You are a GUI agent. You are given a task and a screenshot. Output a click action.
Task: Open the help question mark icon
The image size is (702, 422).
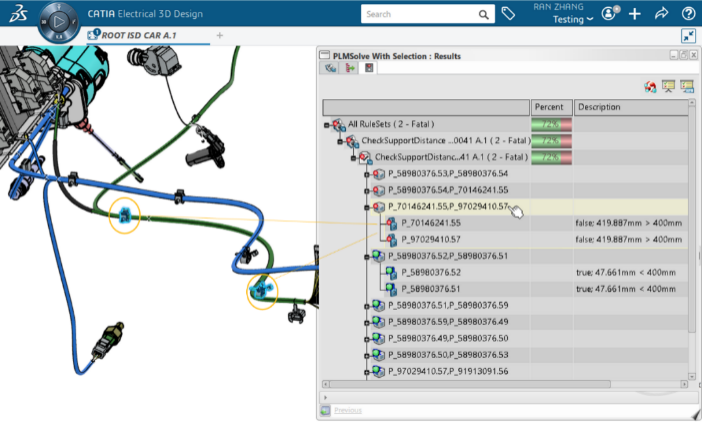tap(688, 14)
